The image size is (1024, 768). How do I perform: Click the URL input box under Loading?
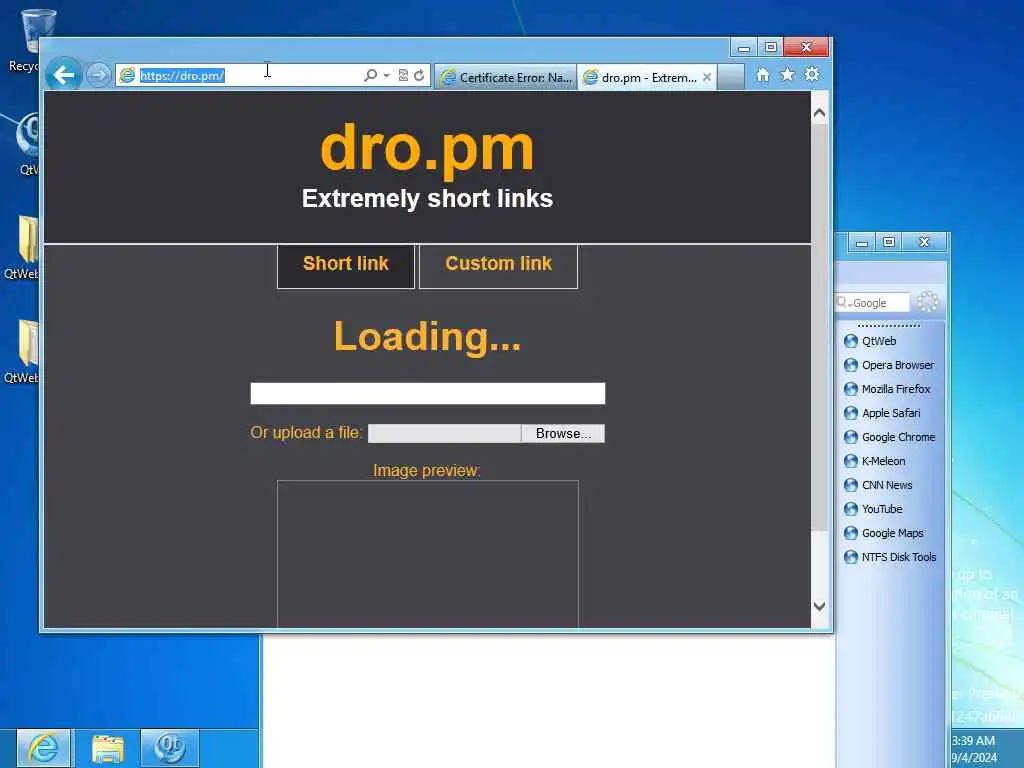[428, 393]
